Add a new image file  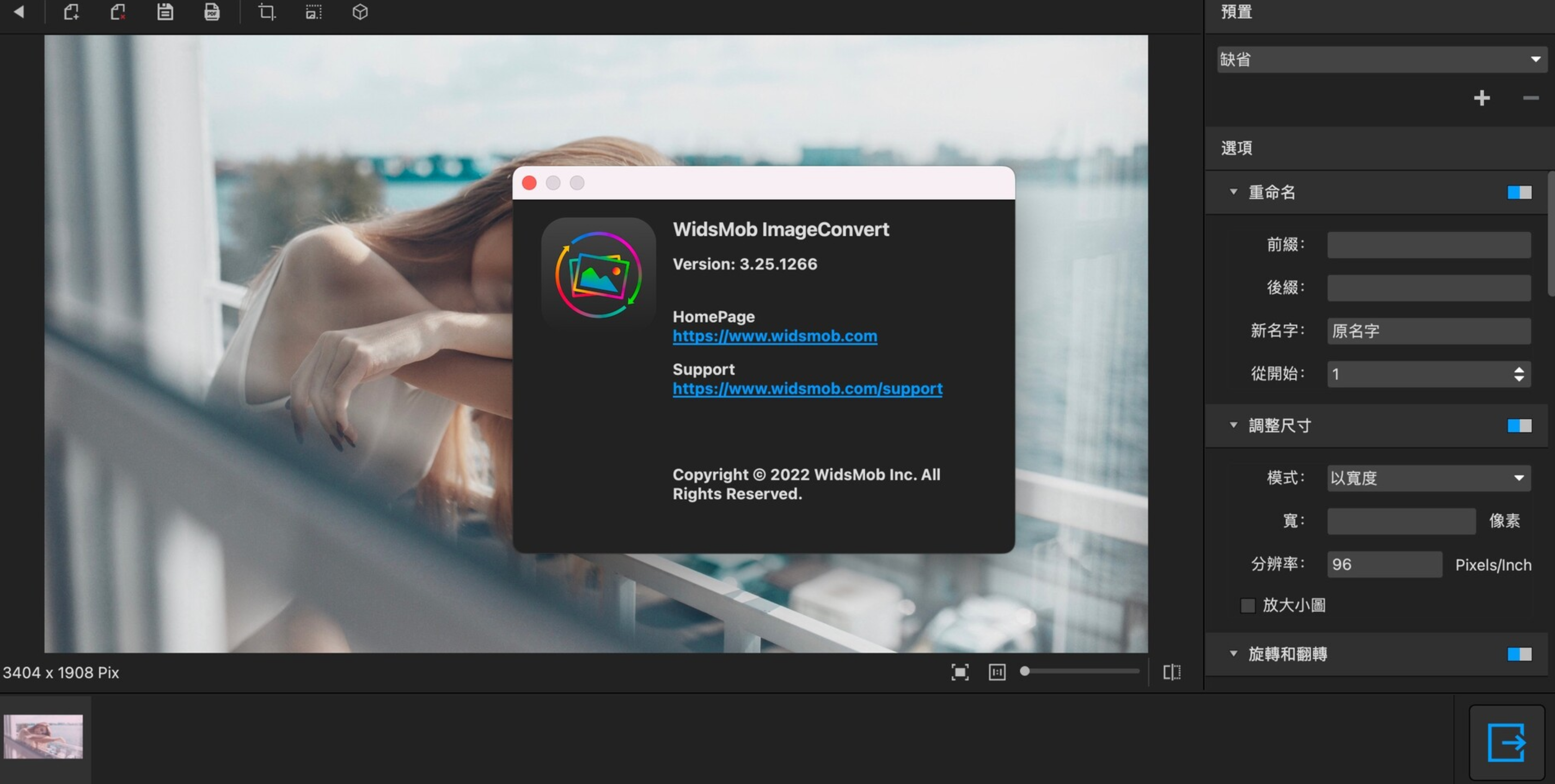[71, 12]
